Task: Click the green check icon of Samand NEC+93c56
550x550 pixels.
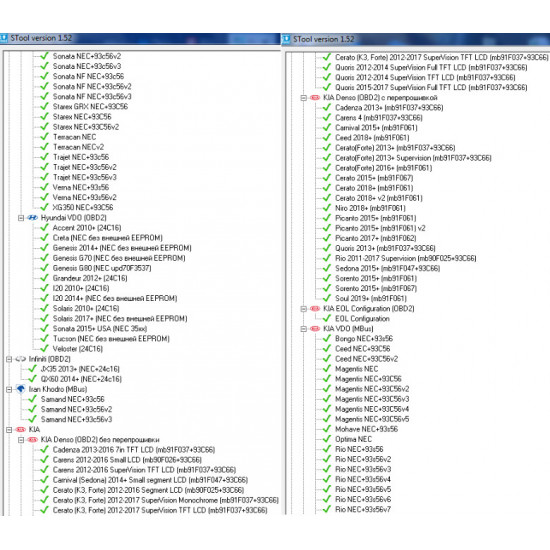Action: coord(32,399)
